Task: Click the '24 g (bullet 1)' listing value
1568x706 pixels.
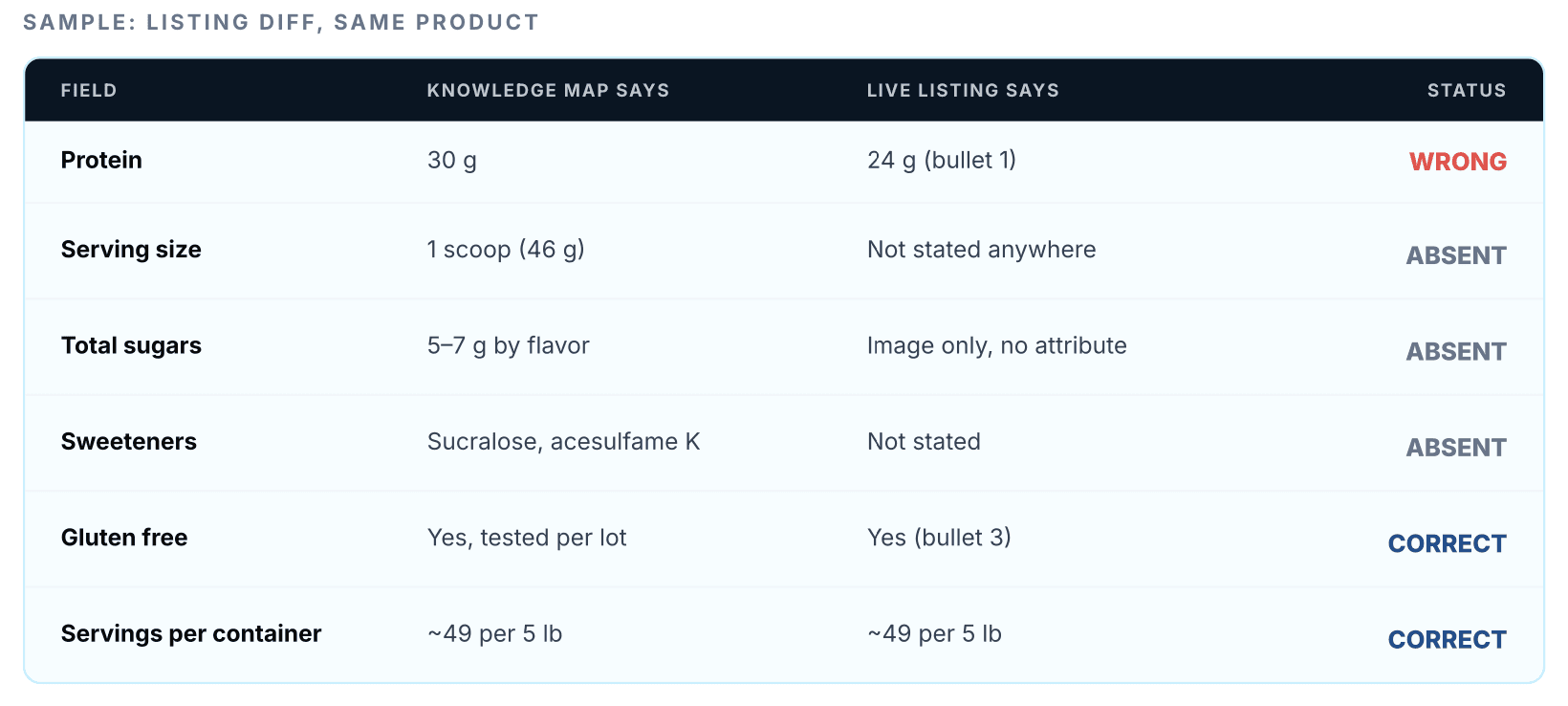Action: click(x=942, y=160)
